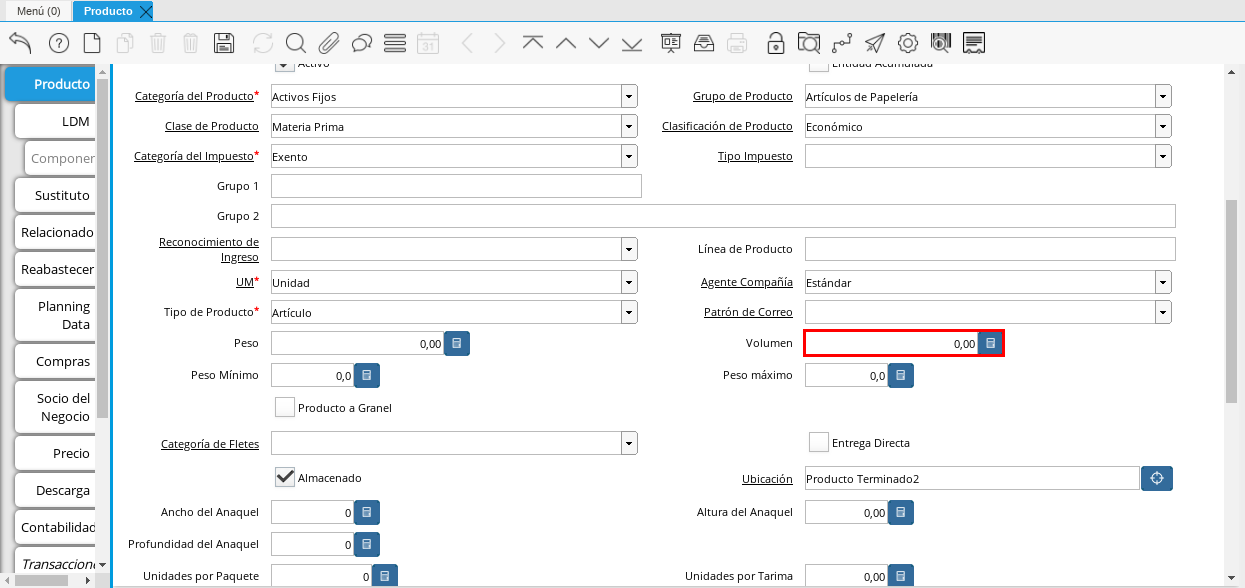Open the help icon in toolbar

point(58,43)
